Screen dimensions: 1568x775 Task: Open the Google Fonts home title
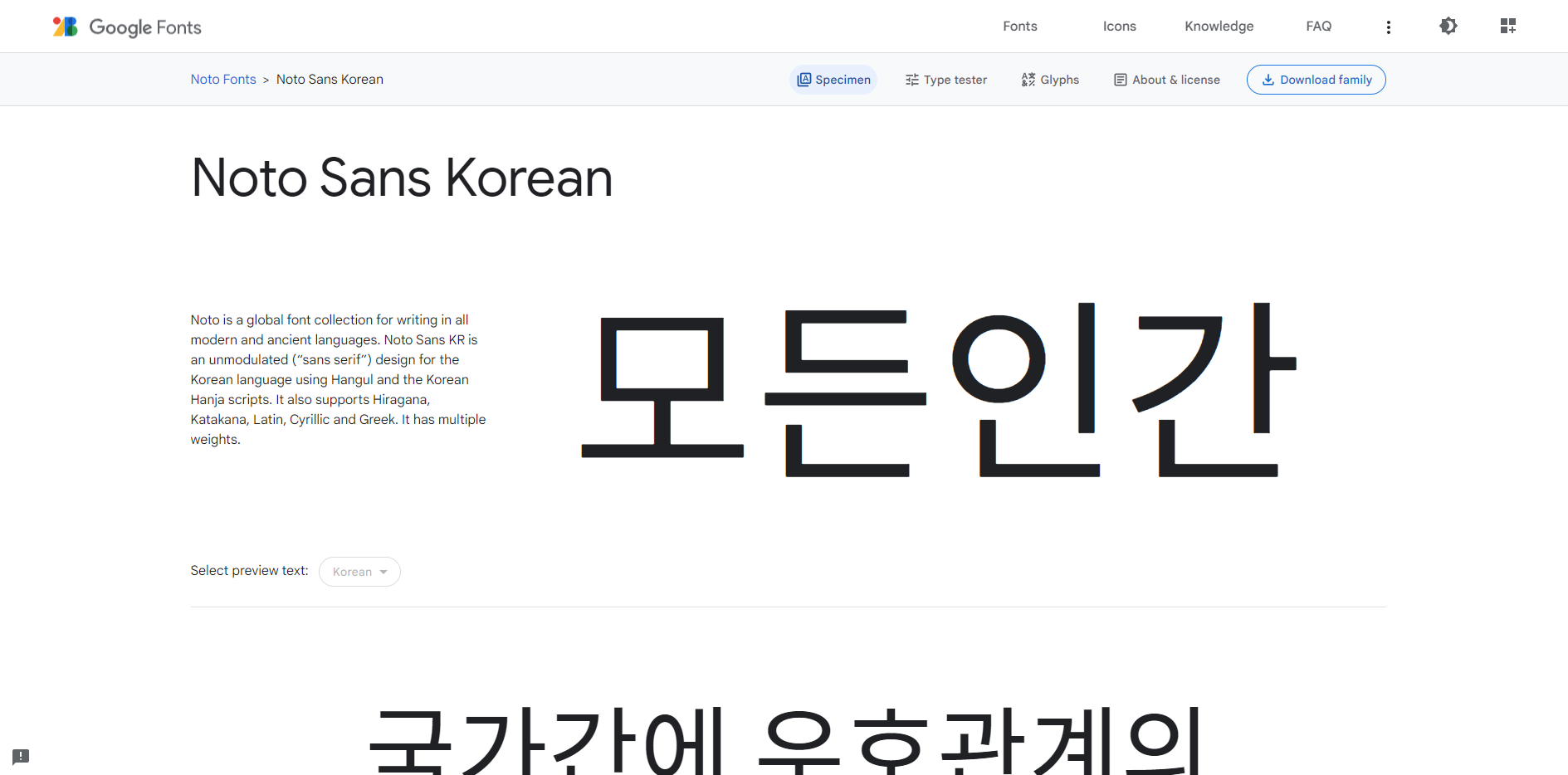[x=145, y=27]
